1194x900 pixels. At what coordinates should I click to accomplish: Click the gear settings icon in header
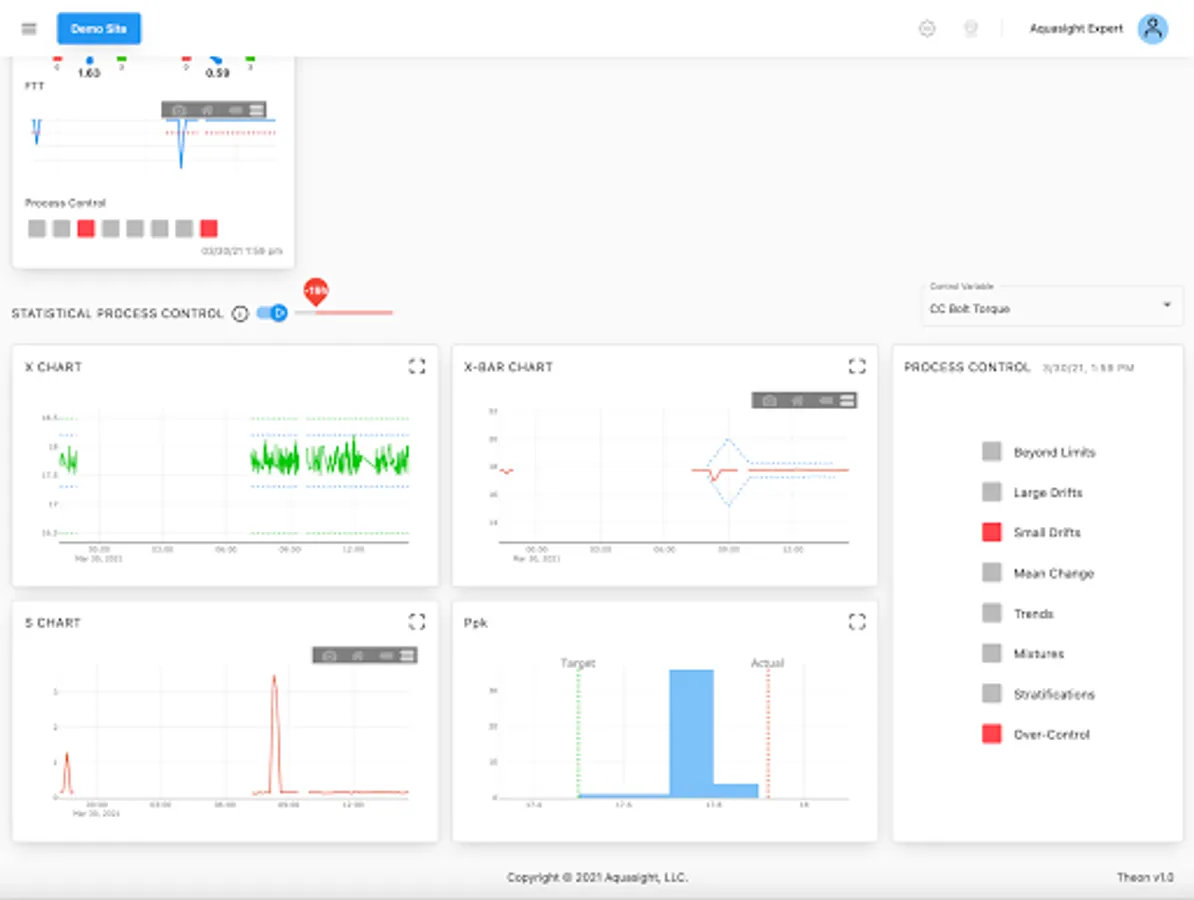(x=927, y=29)
